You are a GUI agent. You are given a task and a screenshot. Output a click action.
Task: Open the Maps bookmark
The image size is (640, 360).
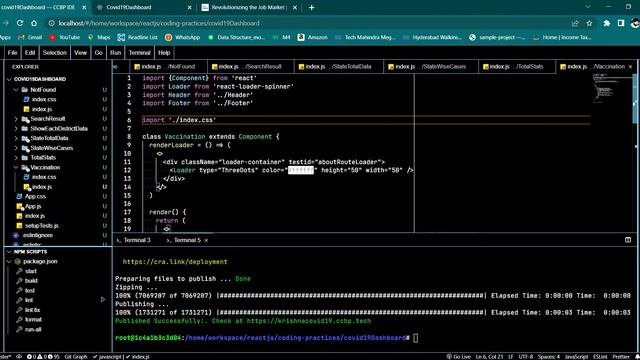[x=99, y=37]
